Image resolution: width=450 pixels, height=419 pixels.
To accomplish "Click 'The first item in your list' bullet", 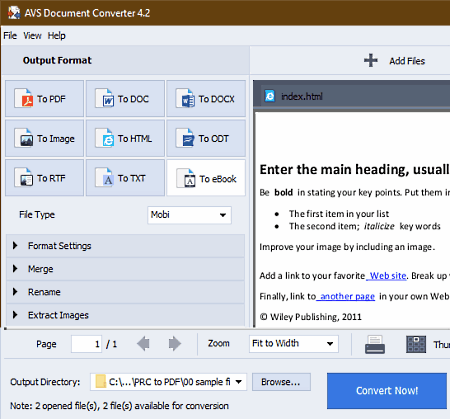I will pyautogui.click(x=339, y=213).
